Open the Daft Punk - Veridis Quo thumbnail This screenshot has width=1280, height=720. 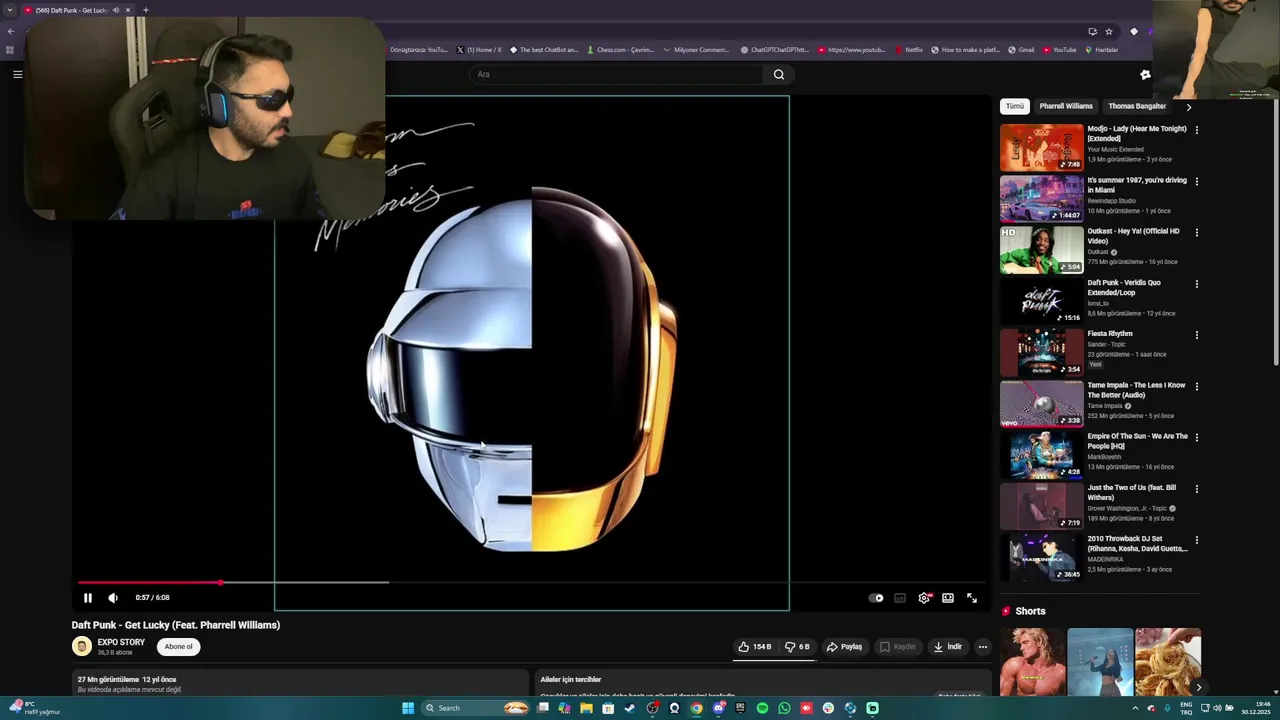coord(1041,301)
